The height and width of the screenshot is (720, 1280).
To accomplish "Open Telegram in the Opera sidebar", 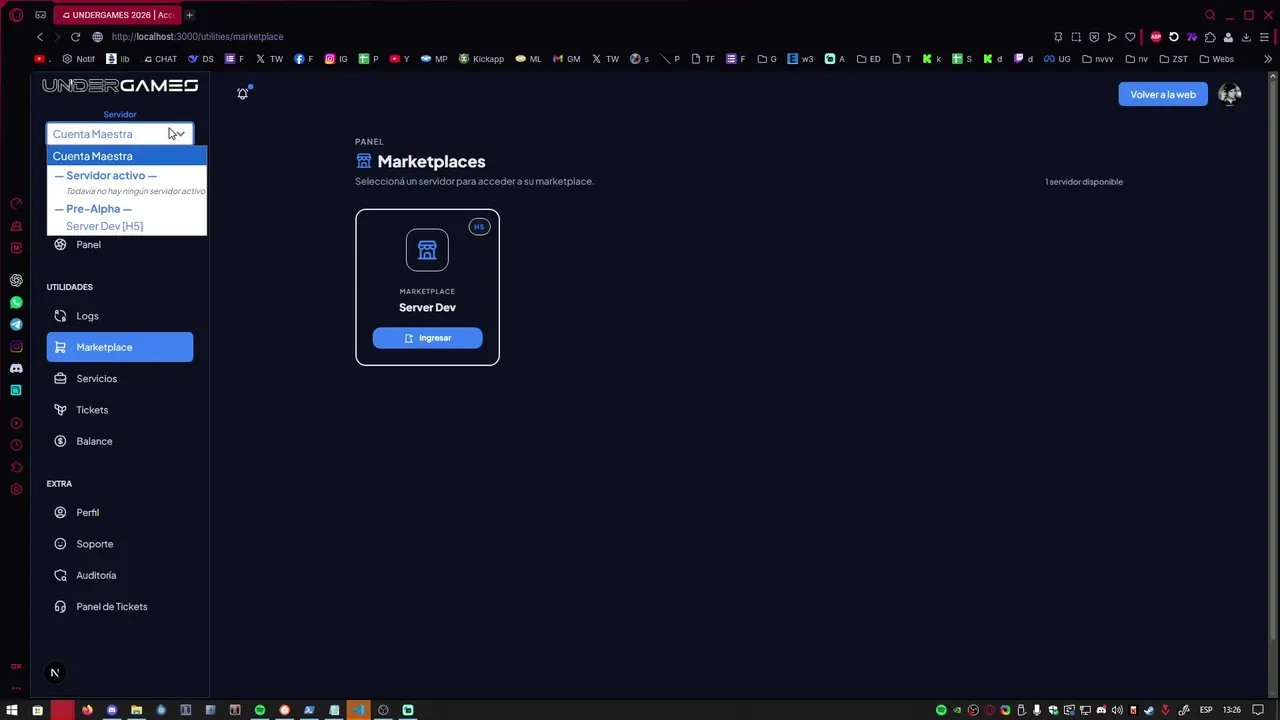I will [x=16, y=324].
